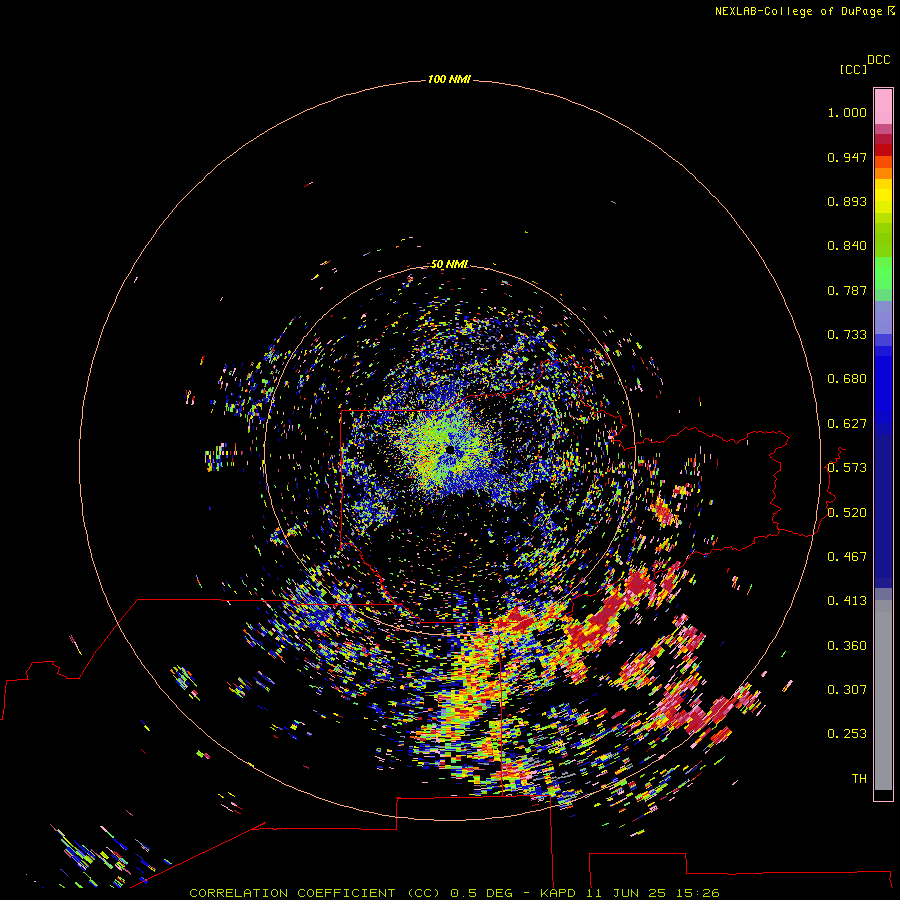
Task: Pick the pink segment atop the color bar
Action: [x=883, y=107]
